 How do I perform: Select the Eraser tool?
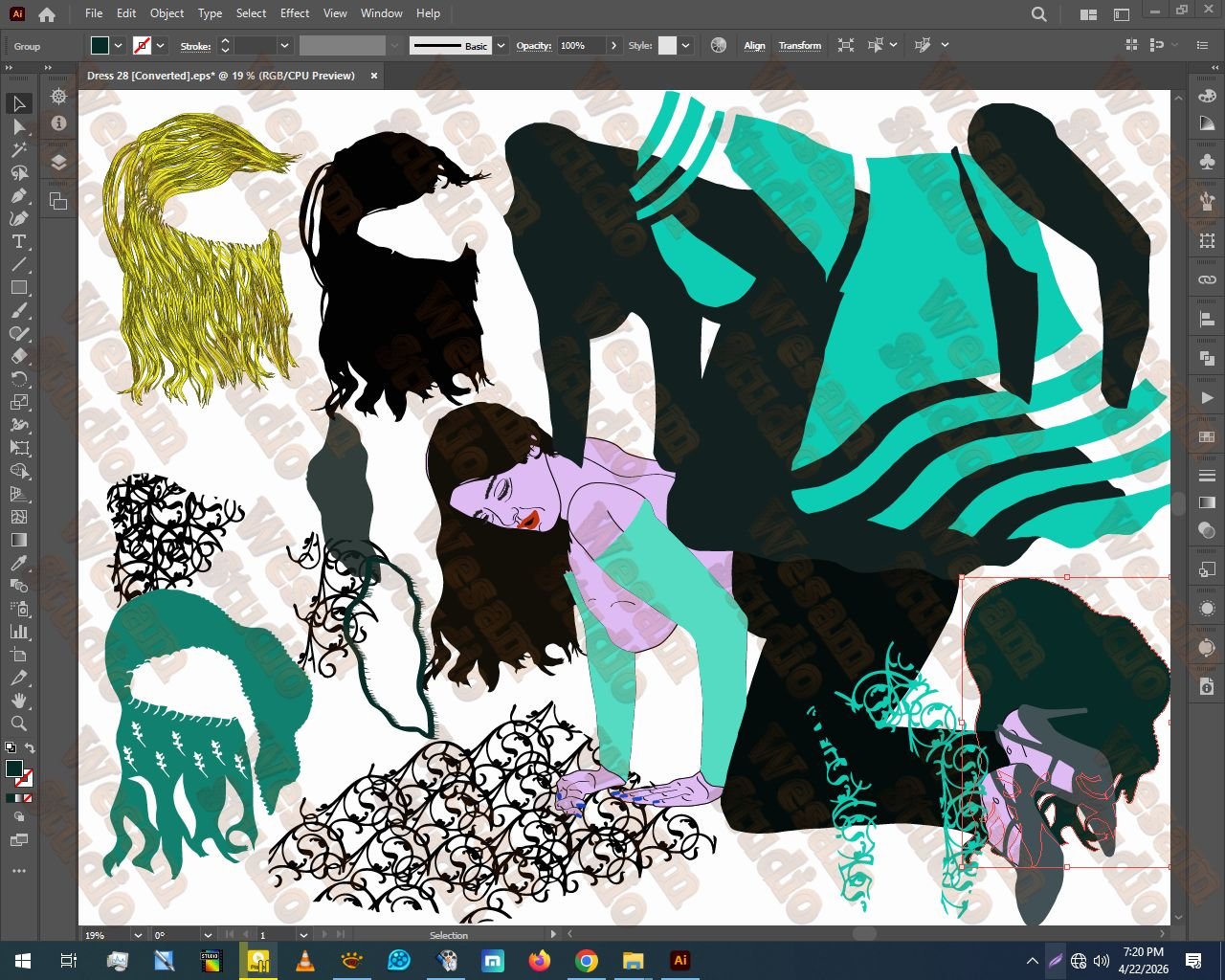[19, 356]
